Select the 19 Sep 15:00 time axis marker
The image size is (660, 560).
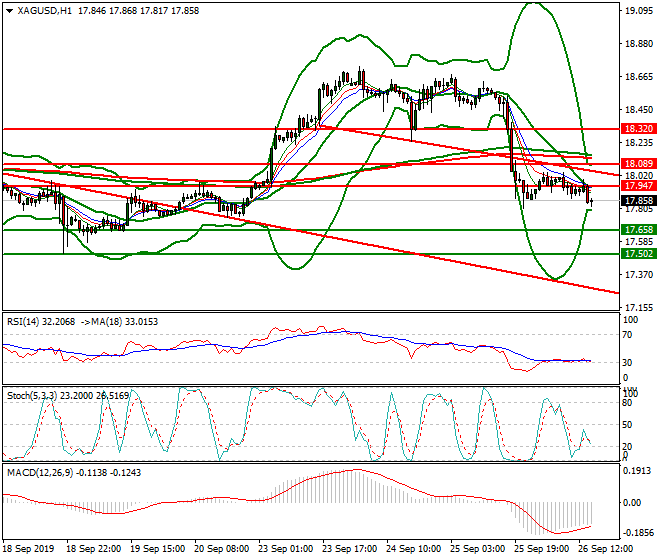(158, 549)
